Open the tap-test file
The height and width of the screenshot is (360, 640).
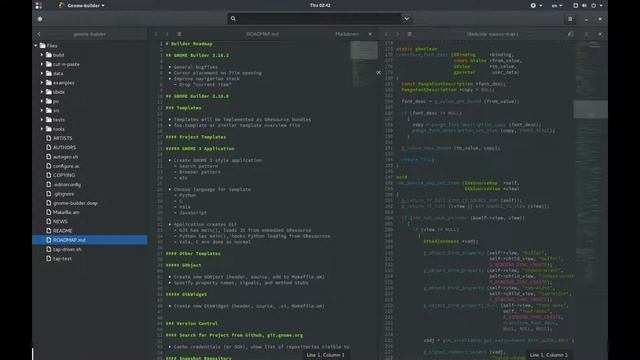pos(62,258)
